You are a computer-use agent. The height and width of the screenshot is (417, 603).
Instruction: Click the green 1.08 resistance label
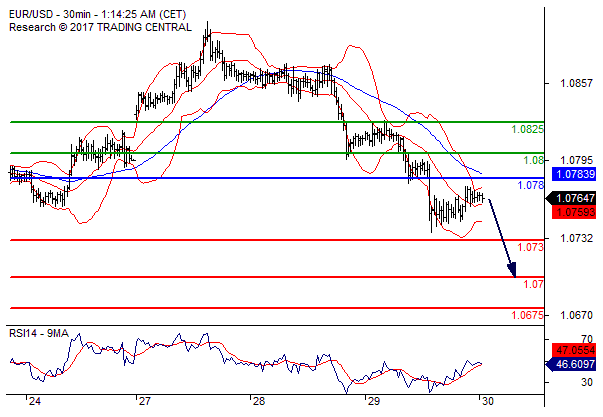click(x=533, y=160)
